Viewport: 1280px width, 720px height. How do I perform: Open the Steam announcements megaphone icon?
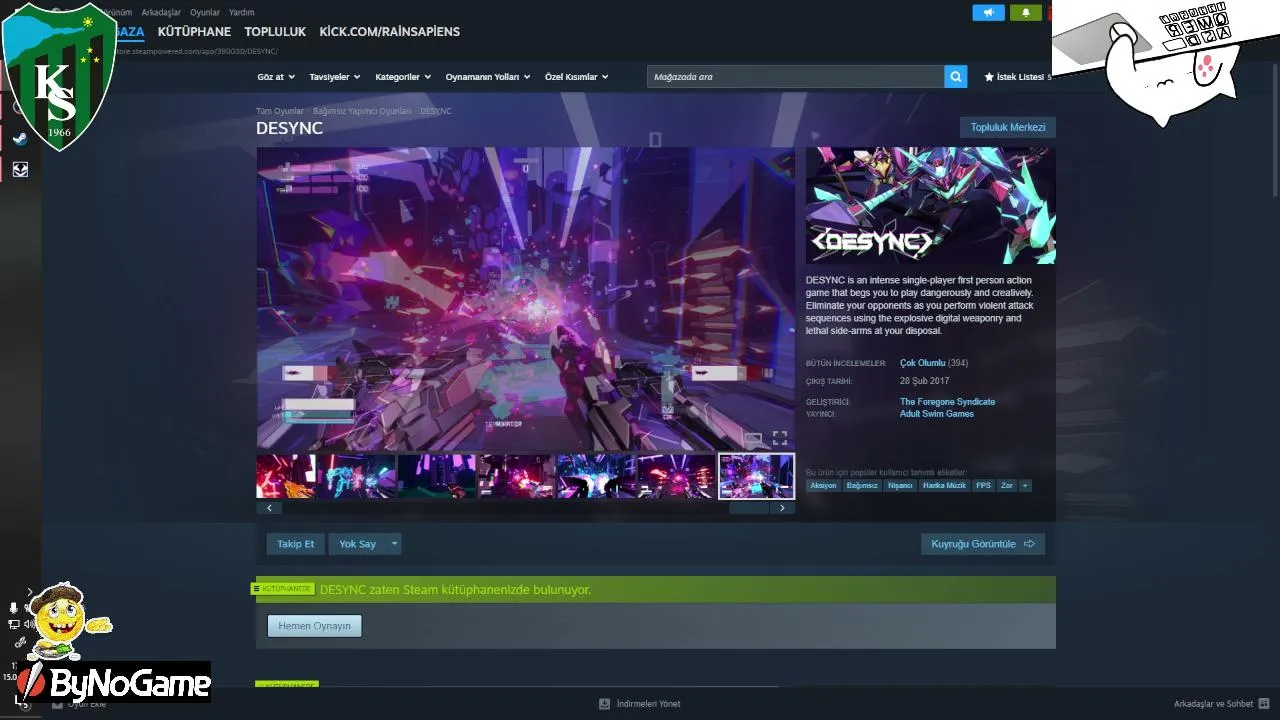click(989, 13)
